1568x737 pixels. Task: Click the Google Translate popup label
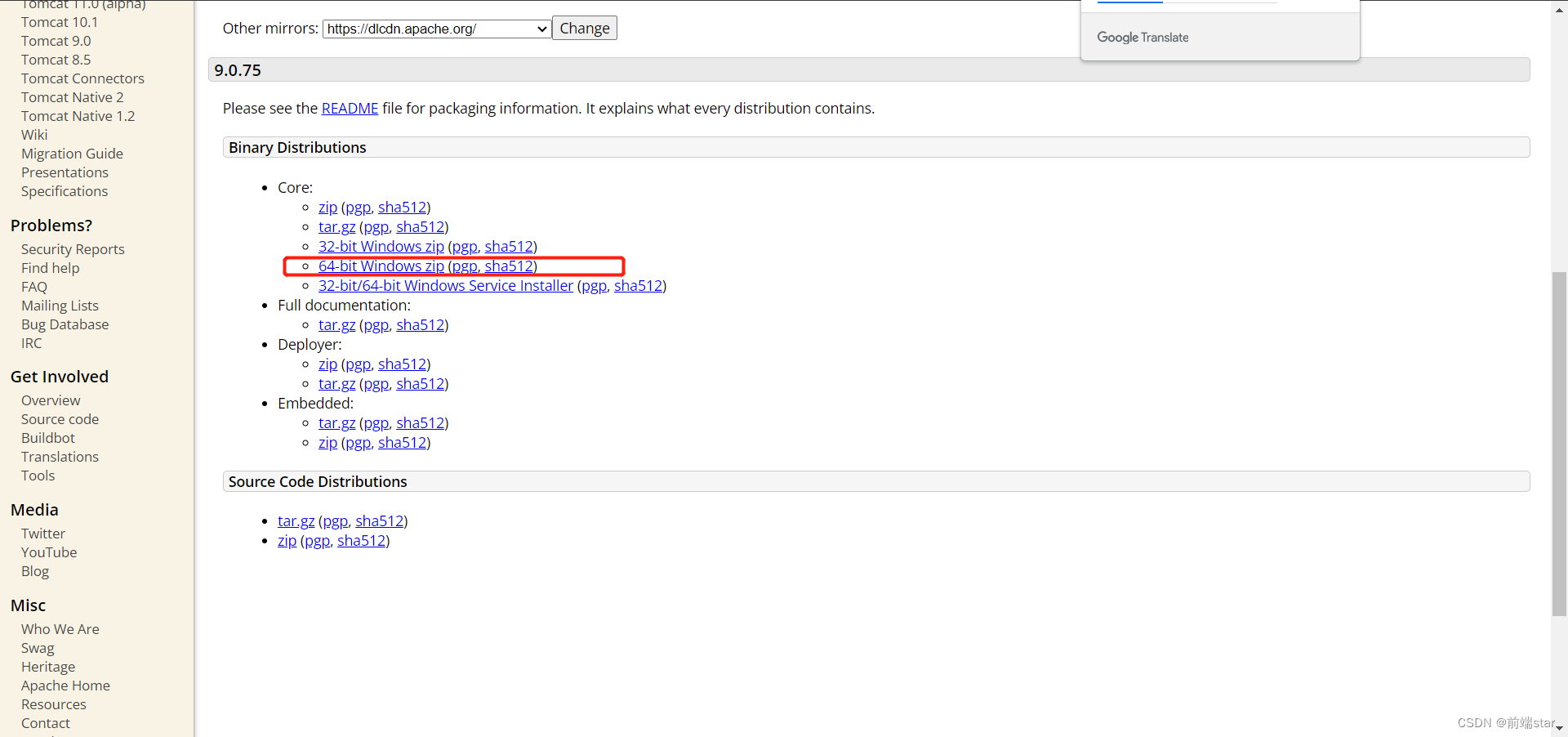[x=1143, y=38]
